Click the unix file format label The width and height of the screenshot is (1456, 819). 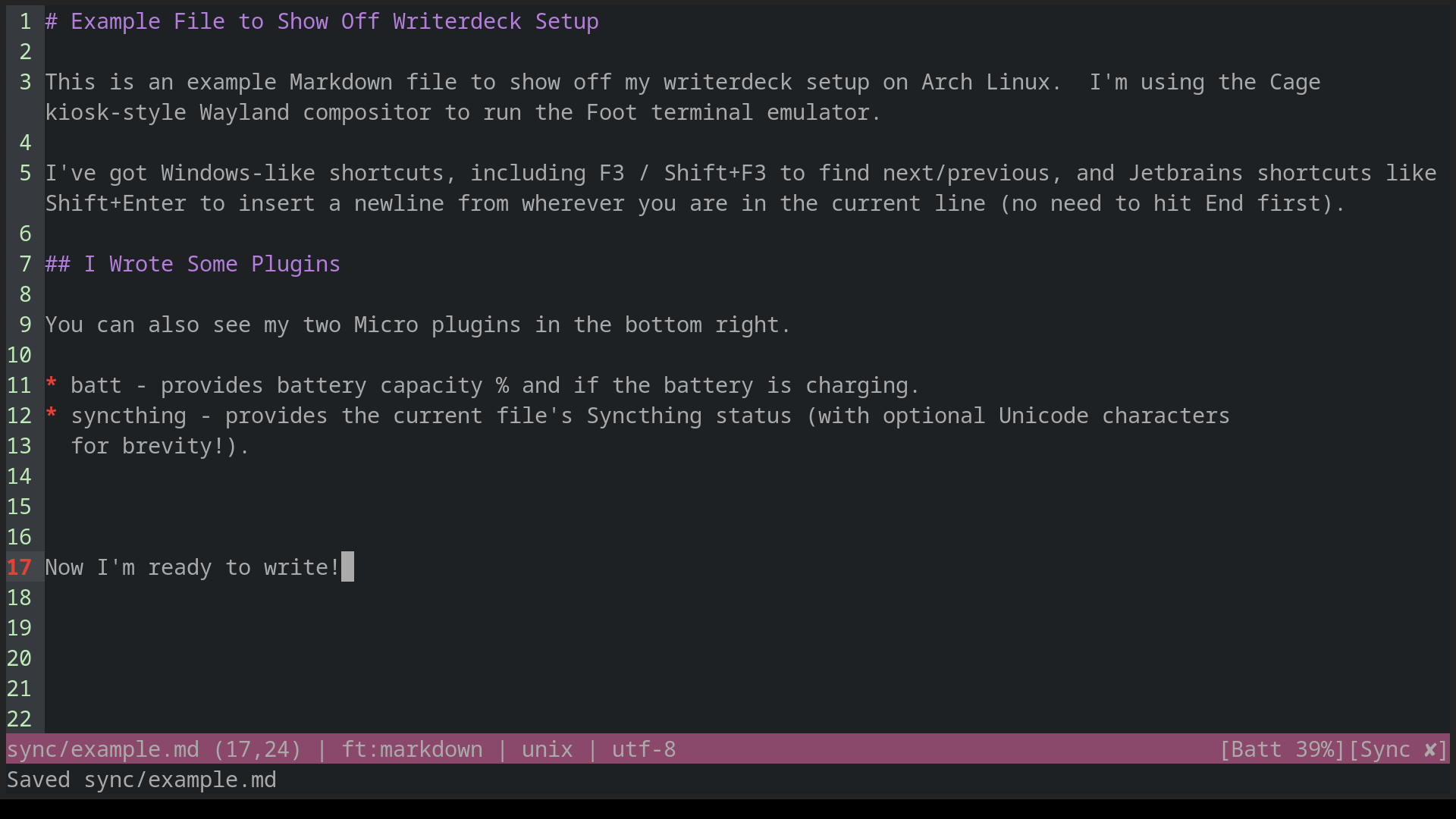547,750
